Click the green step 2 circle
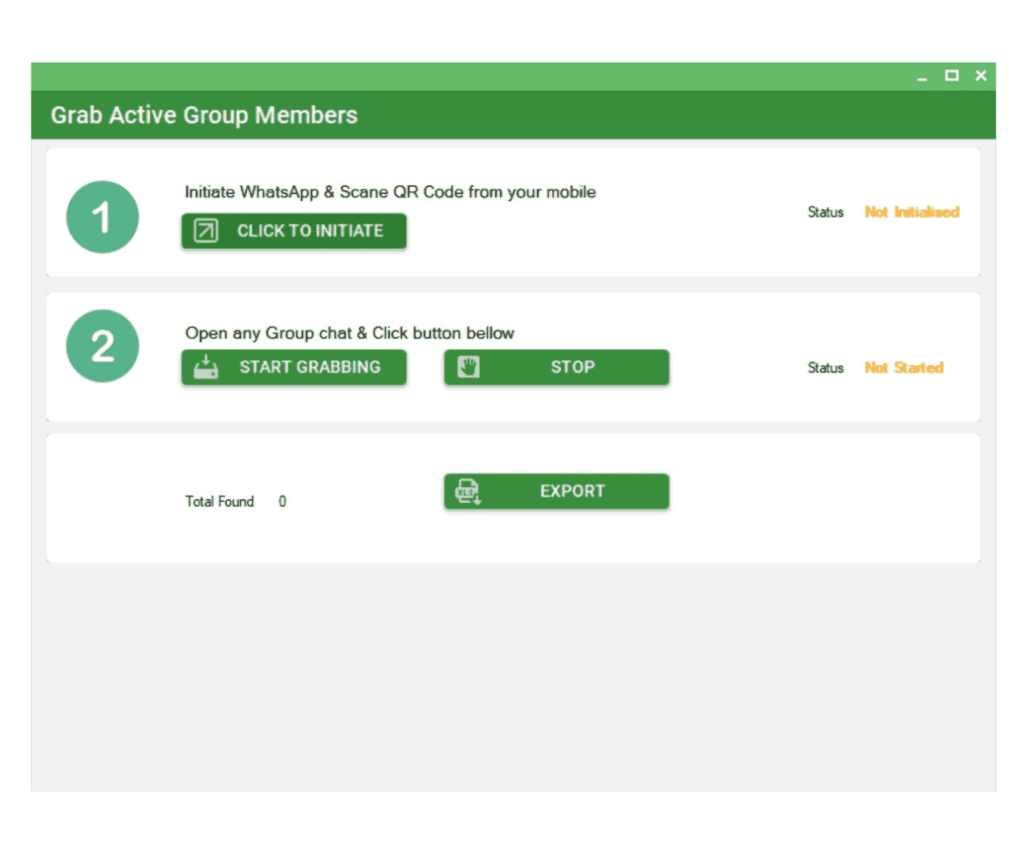This screenshot has width=1024, height=857. [x=102, y=346]
